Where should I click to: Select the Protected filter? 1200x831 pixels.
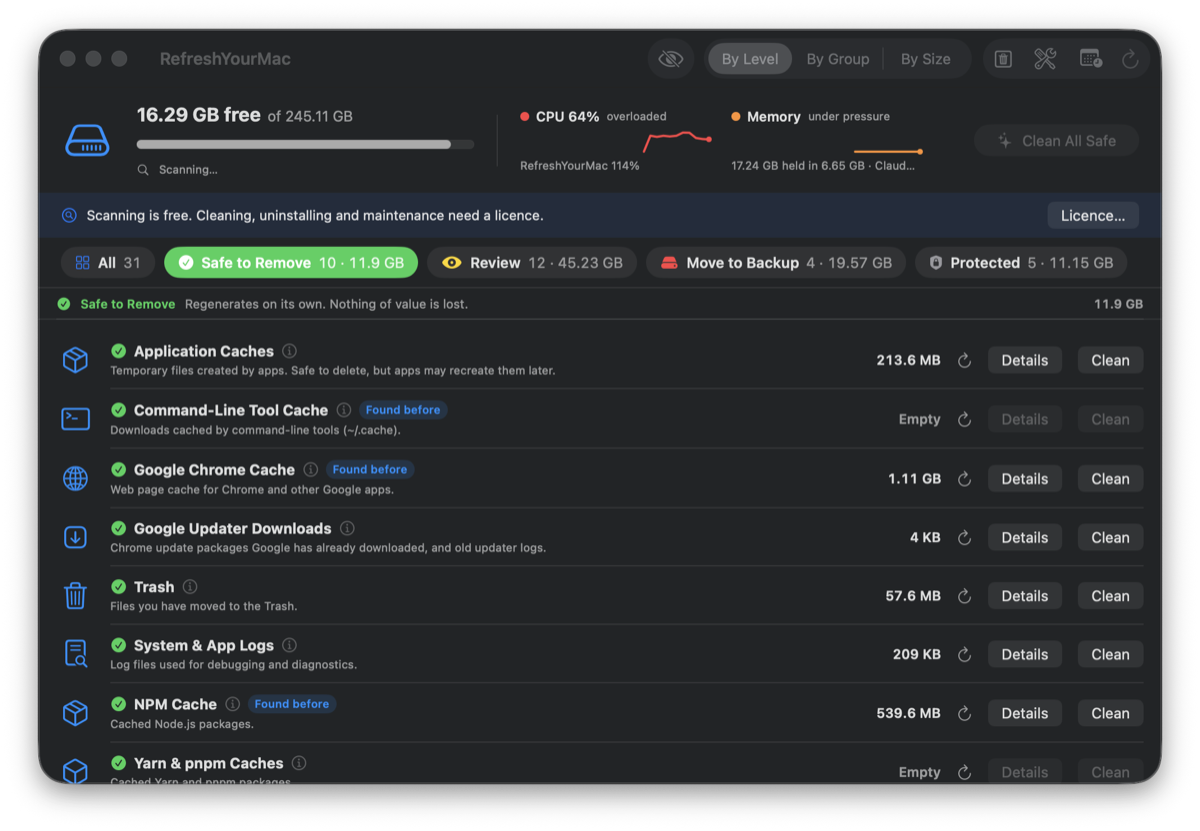pyautogui.click(x=1021, y=263)
